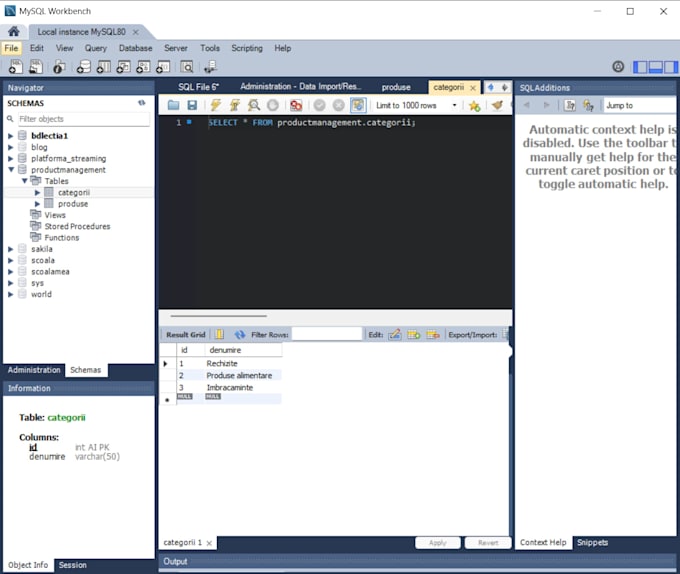
Task: Expand the platforma_streaming schema
Action: point(11,158)
